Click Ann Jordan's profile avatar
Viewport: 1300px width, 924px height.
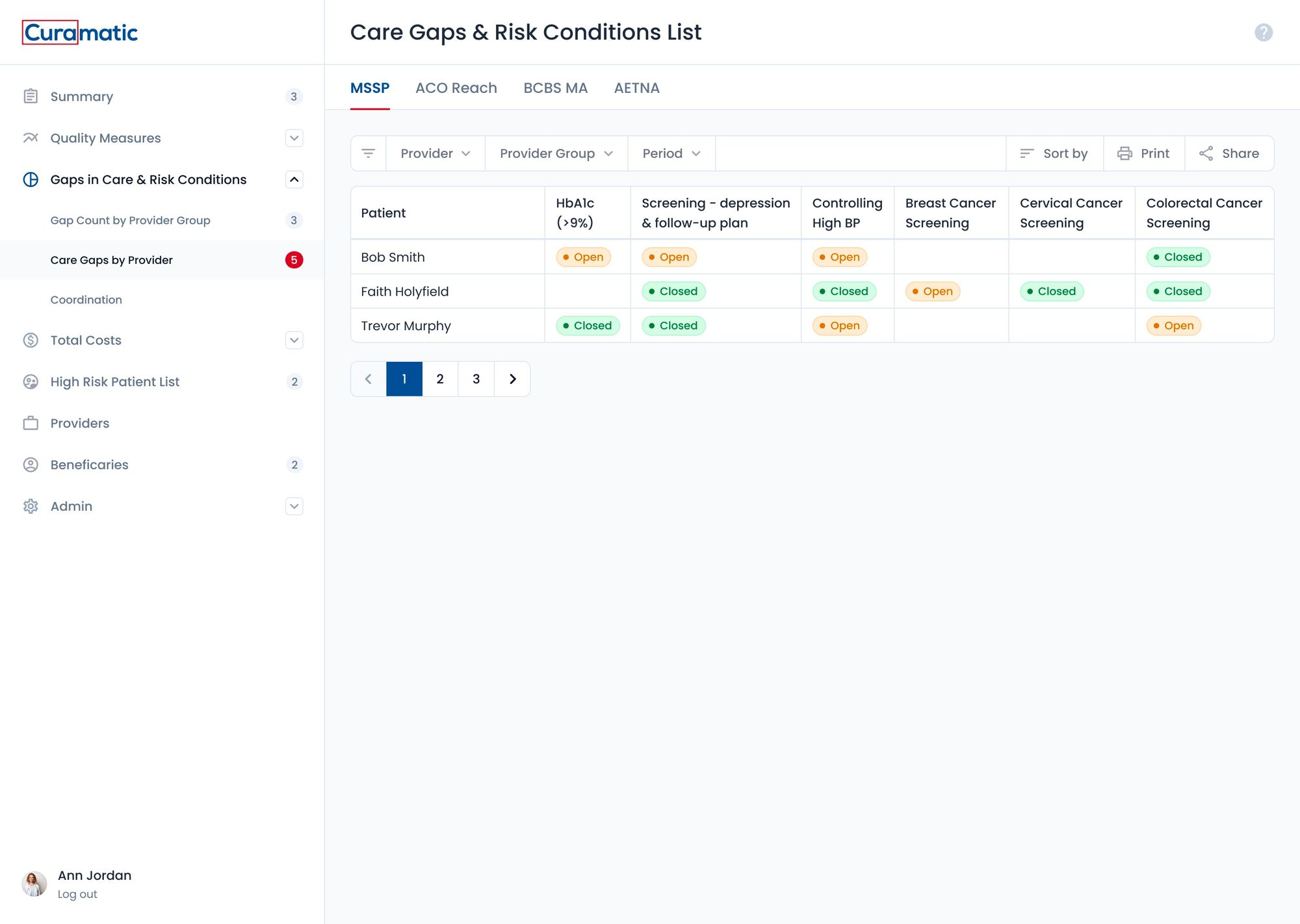(x=34, y=884)
